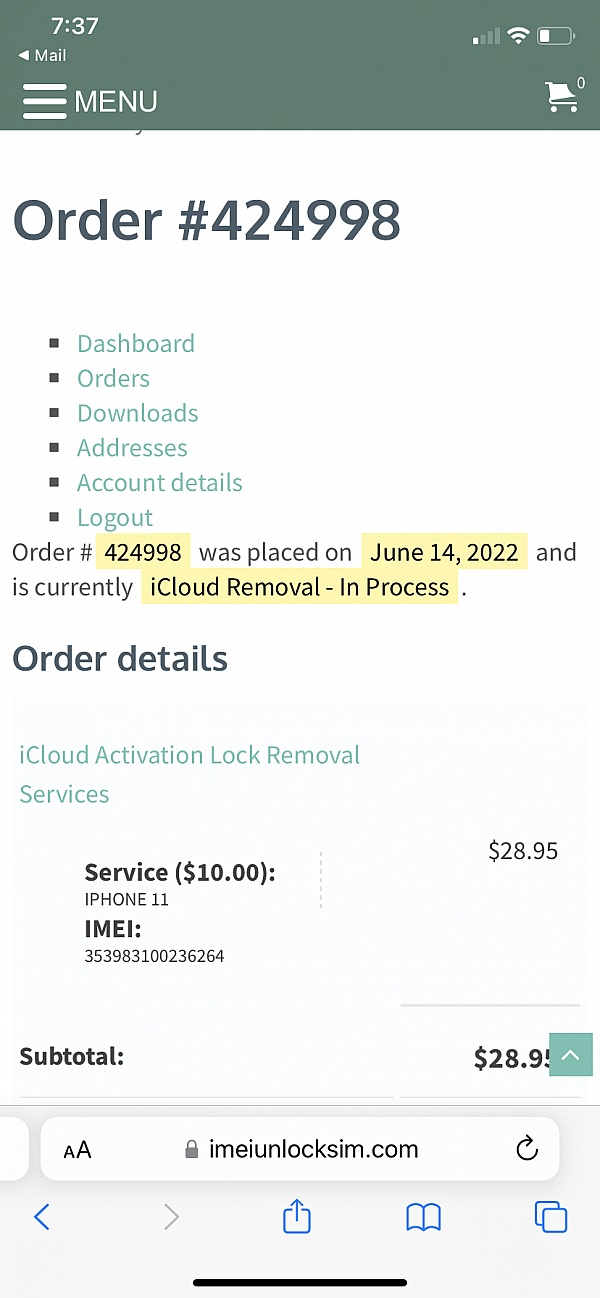
Task: Tap the MENU text label
Action: (x=116, y=102)
